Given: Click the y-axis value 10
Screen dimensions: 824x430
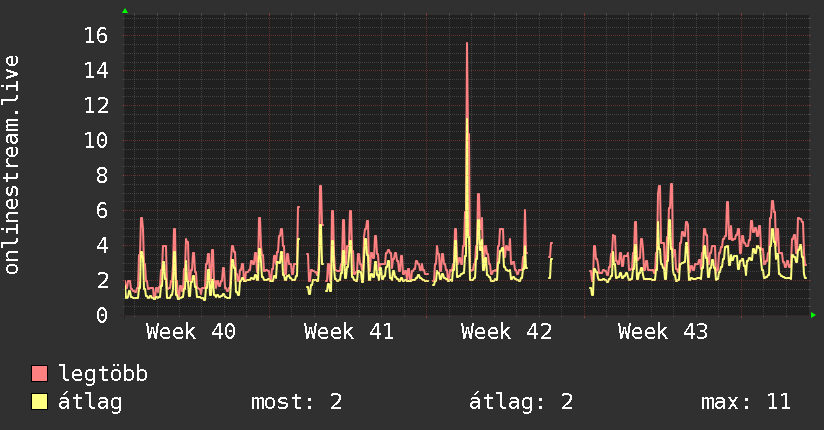Looking at the screenshot, I should coord(96,140).
